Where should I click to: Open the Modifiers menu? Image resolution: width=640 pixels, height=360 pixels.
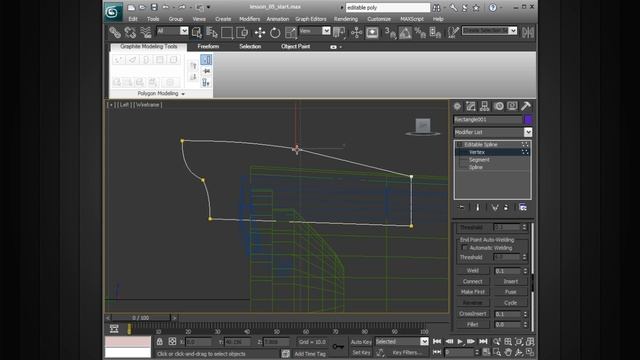point(249,19)
